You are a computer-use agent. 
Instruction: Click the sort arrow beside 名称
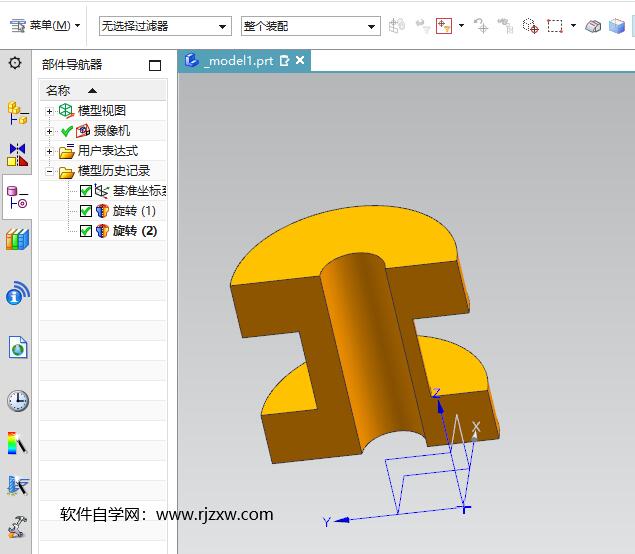pyautogui.click(x=92, y=91)
